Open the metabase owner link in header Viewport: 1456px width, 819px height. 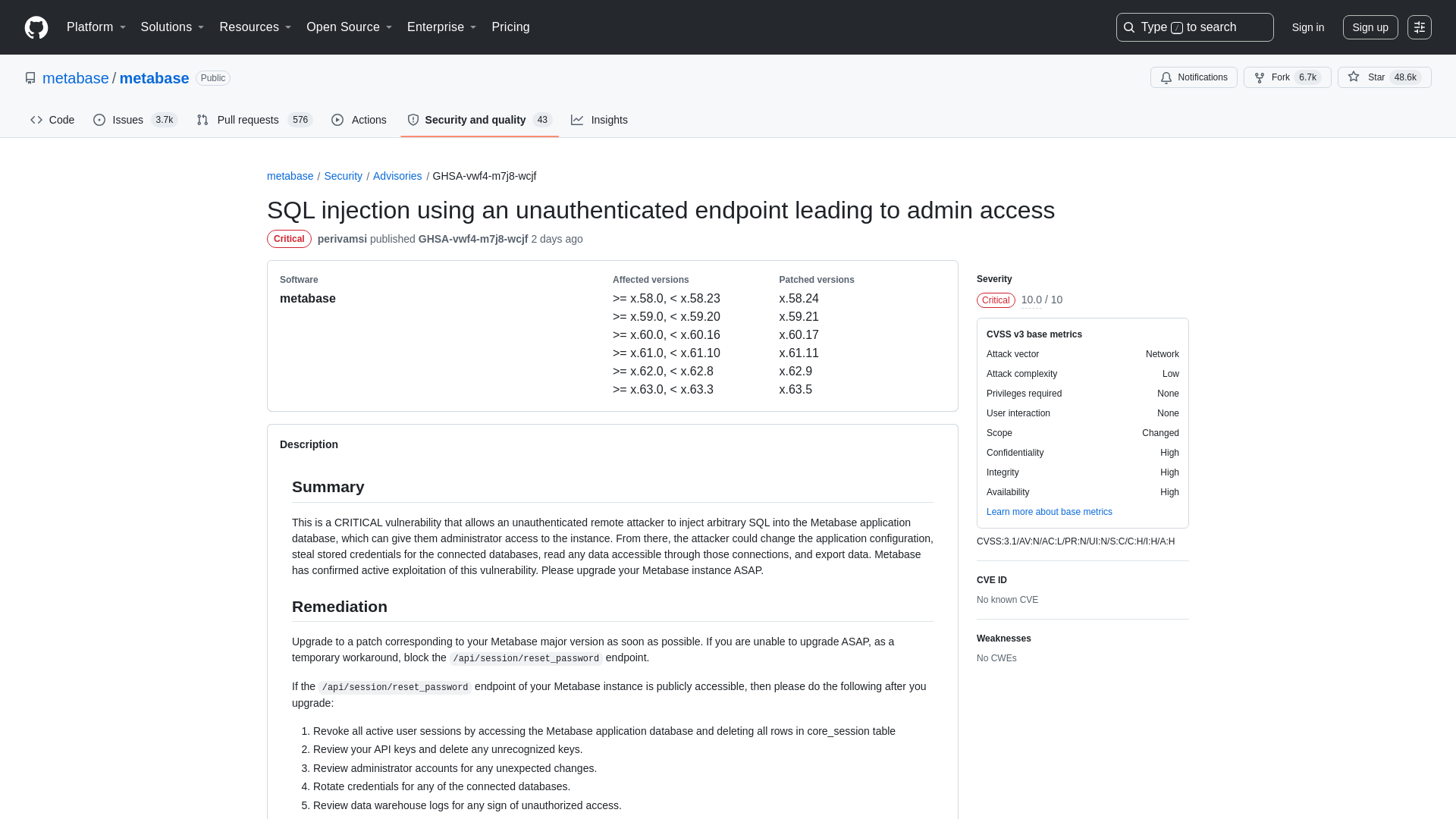pos(76,78)
